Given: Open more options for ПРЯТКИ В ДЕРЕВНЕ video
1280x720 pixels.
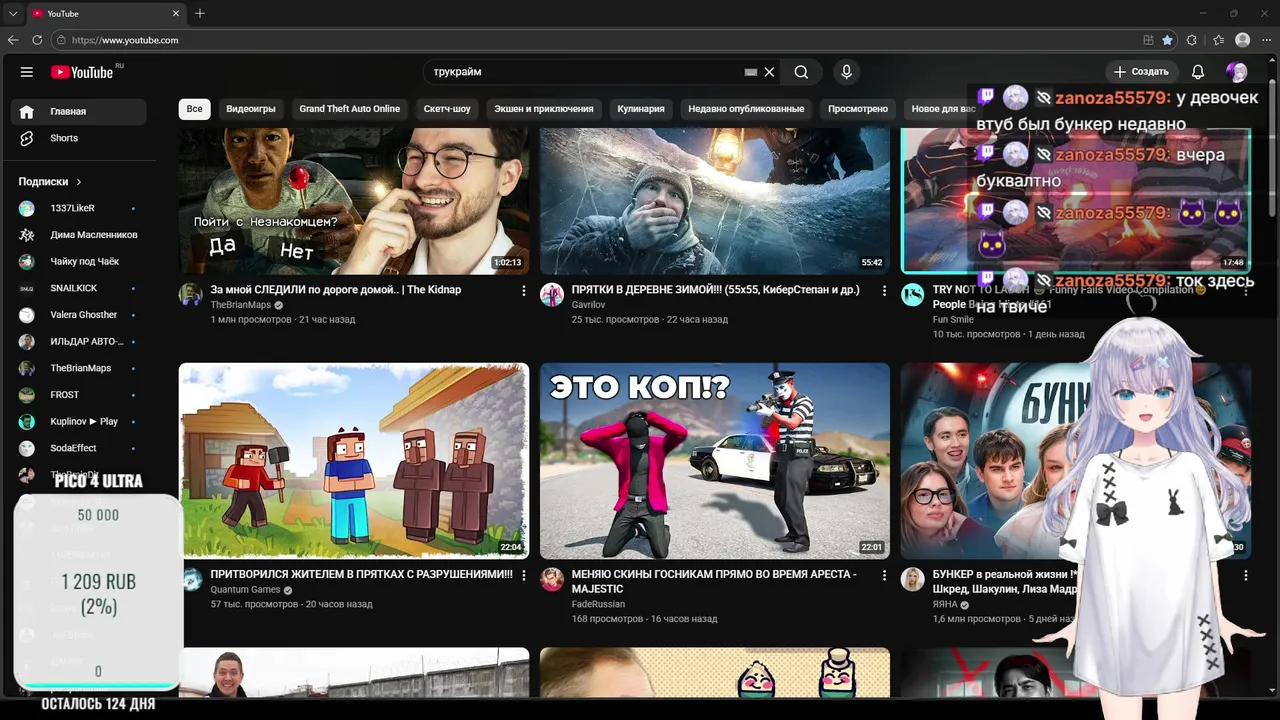Looking at the screenshot, I should click(884, 291).
